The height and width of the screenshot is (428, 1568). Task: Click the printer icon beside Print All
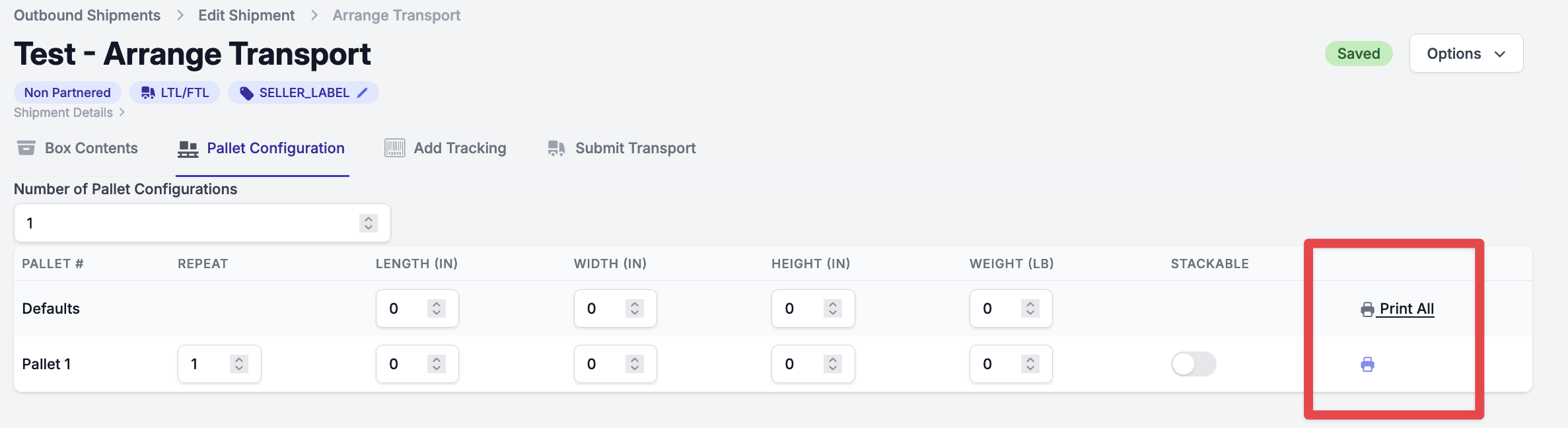[1367, 309]
